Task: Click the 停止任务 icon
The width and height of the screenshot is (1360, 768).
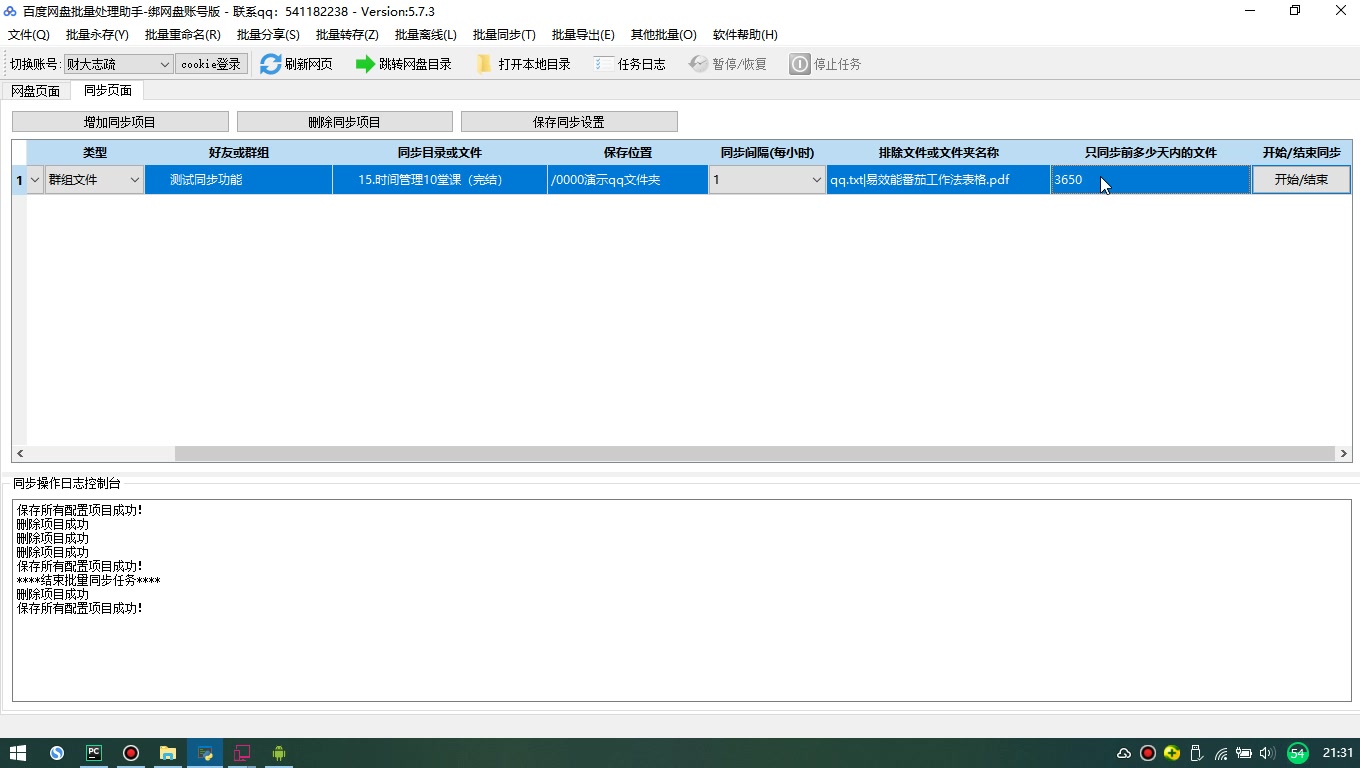Action: (800, 64)
